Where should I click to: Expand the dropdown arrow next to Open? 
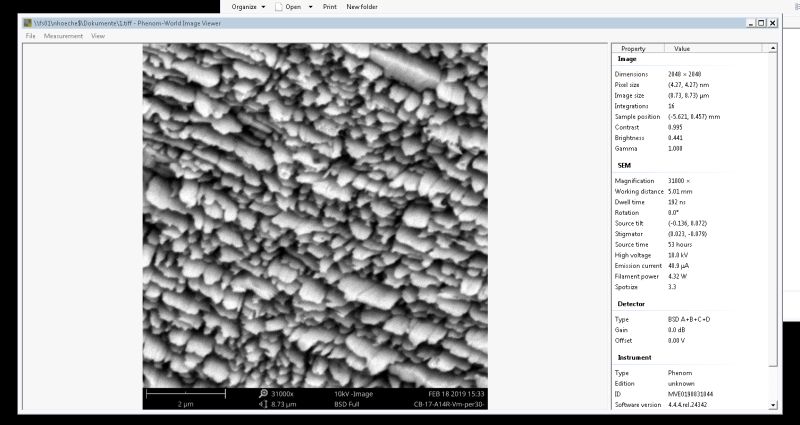[310, 7]
